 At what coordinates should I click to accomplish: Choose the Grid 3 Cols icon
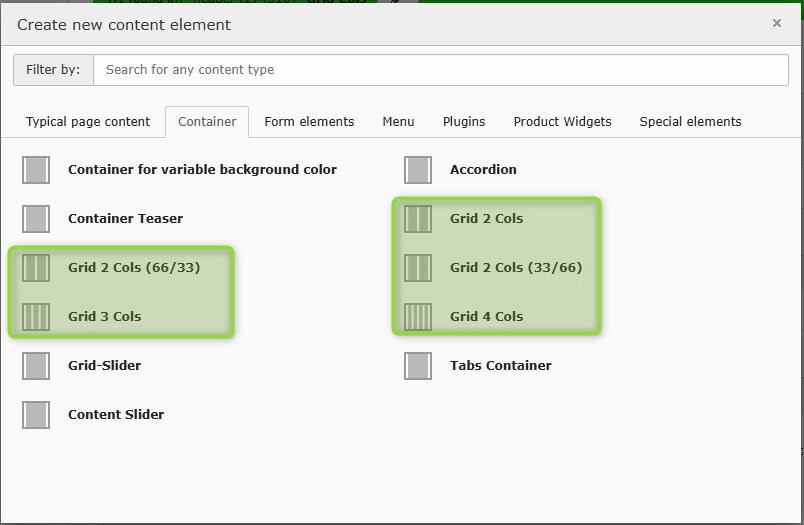(36, 317)
